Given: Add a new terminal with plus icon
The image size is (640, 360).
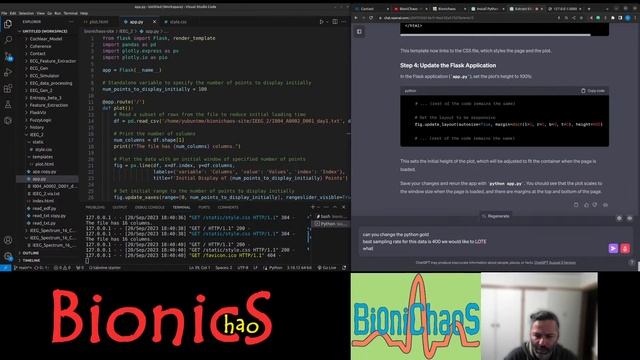Looking at the screenshot, I should pyautogui.click(x=313, y=207).
